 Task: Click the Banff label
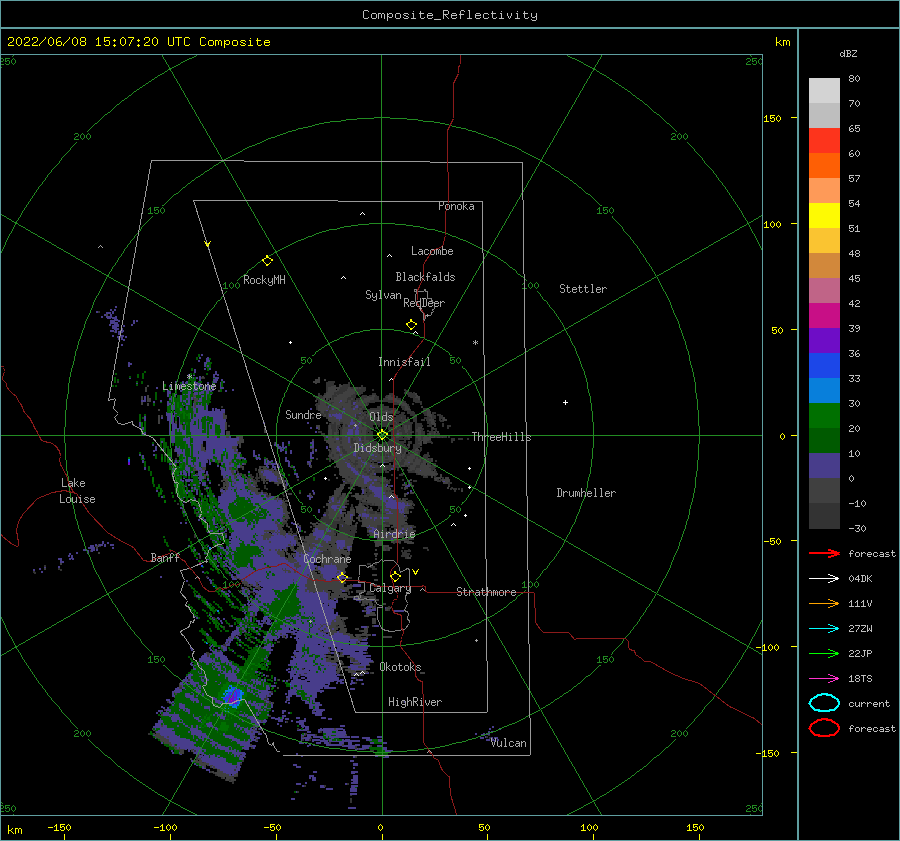coord(165,557)
